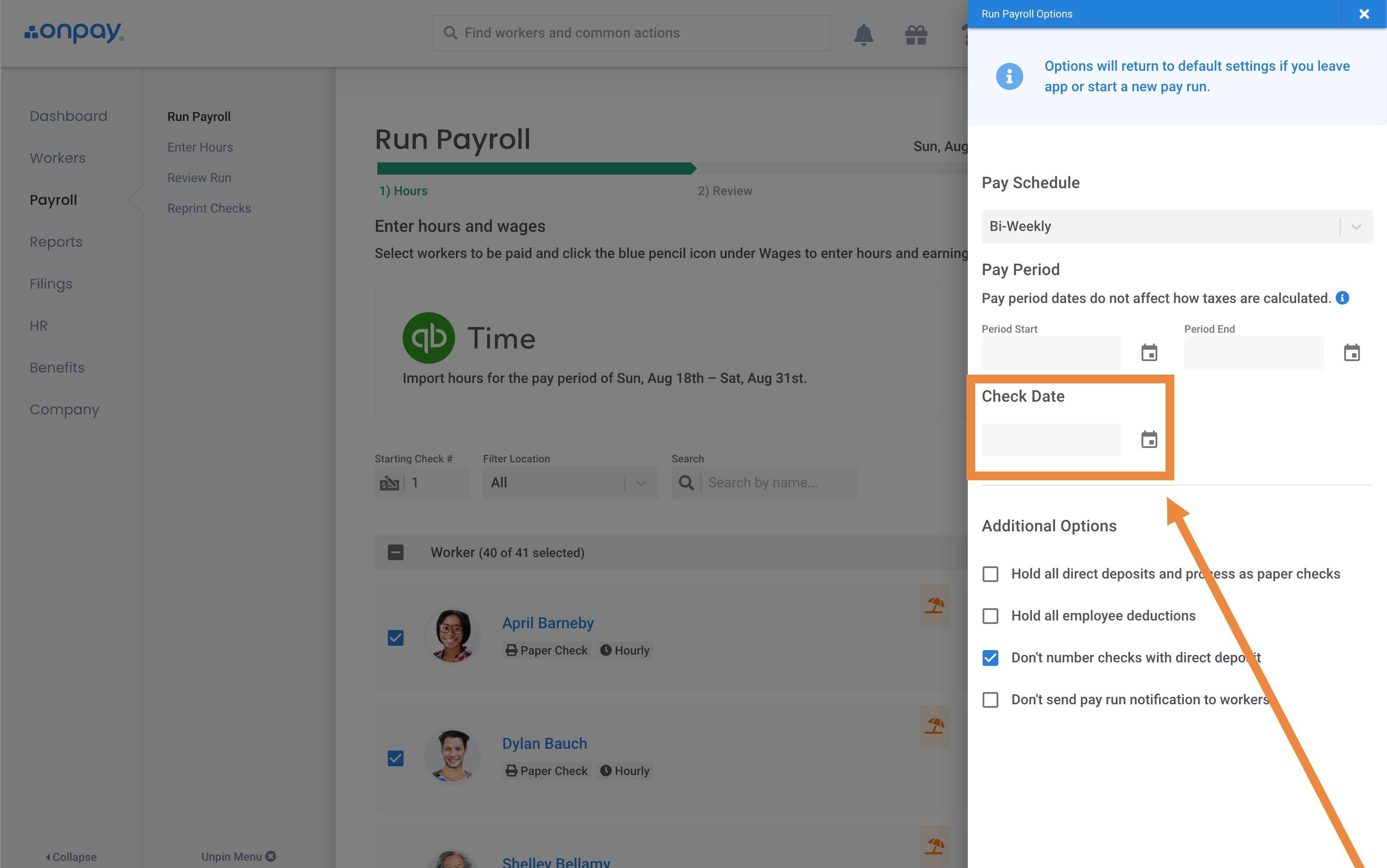Screen dimensions: 1387x868
Task: Uncheck Don't number checks with direct deposit
Action: point(990,658)
